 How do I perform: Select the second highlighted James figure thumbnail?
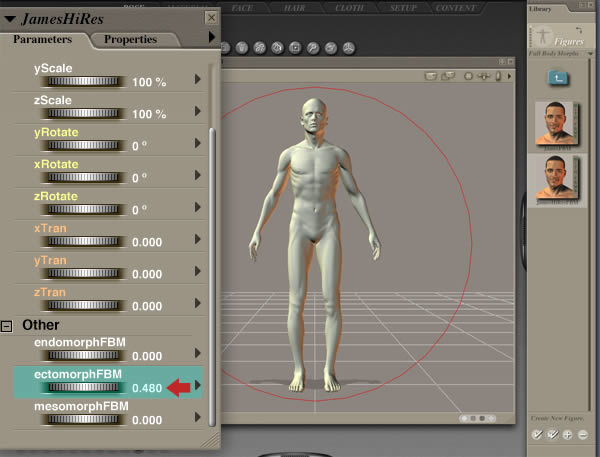point(557,177)
